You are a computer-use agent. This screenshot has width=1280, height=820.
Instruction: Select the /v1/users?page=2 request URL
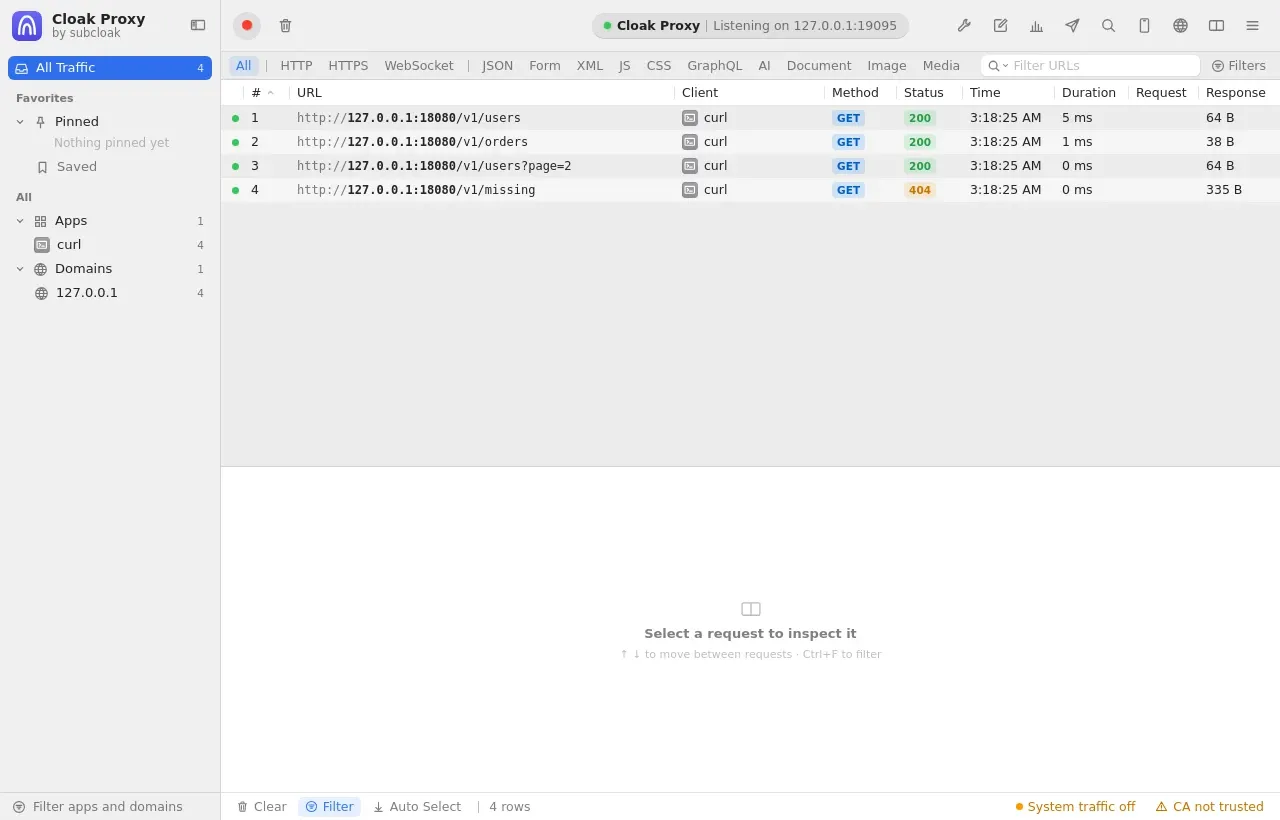434,166
